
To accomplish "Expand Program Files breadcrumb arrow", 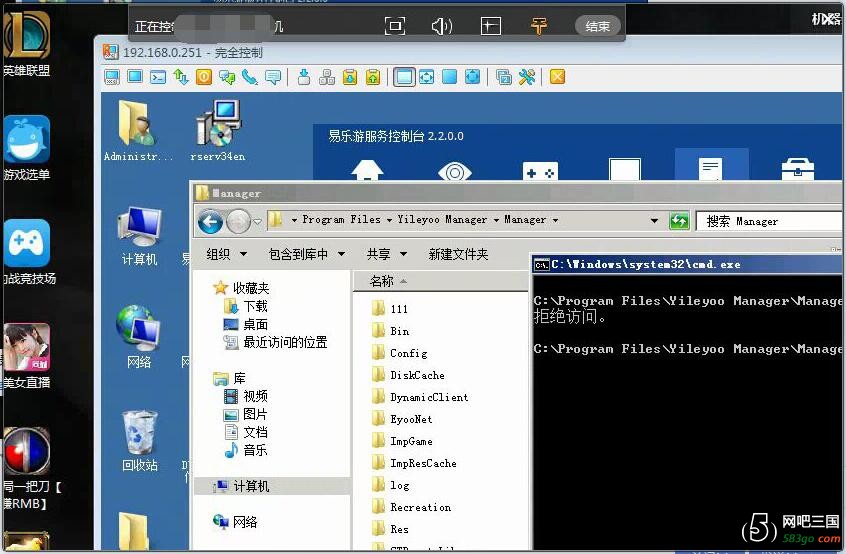I will coord(389,220).
